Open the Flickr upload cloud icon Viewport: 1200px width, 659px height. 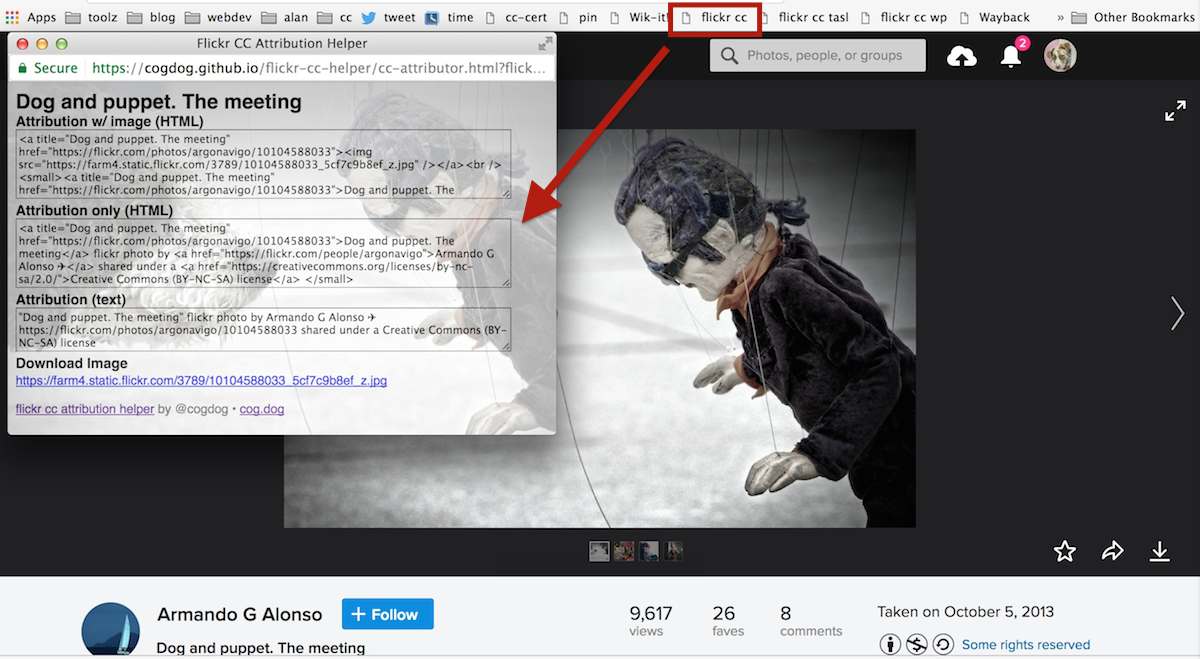pos(962,56)
